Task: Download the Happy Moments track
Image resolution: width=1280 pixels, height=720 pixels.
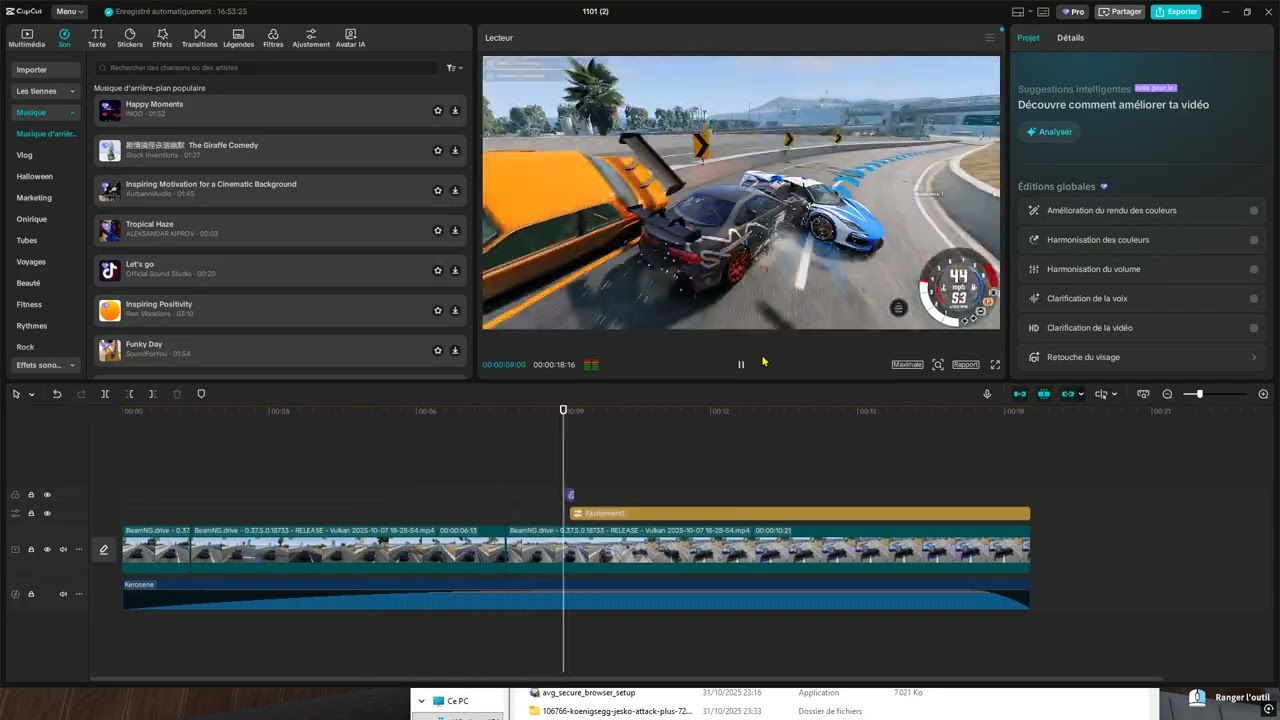Action: (455, 111)
